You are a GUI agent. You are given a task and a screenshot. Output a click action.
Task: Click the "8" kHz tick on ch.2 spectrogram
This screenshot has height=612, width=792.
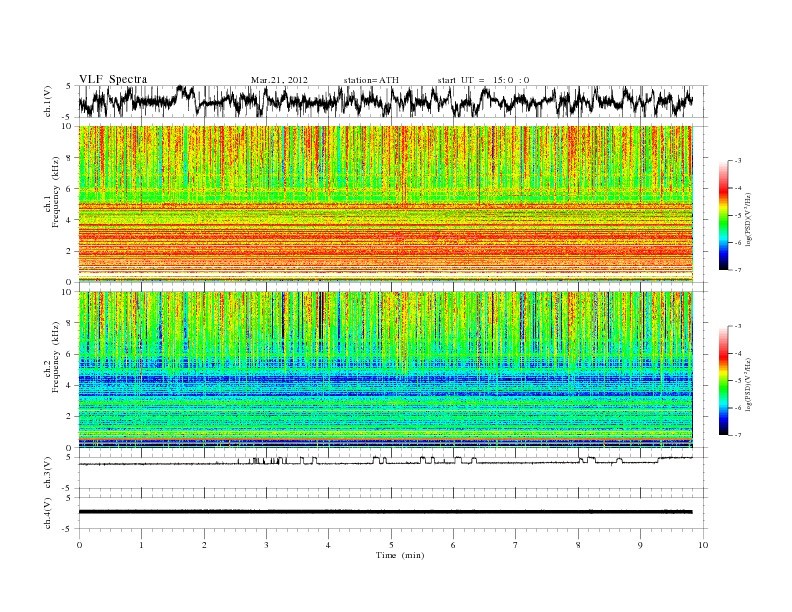70,323
